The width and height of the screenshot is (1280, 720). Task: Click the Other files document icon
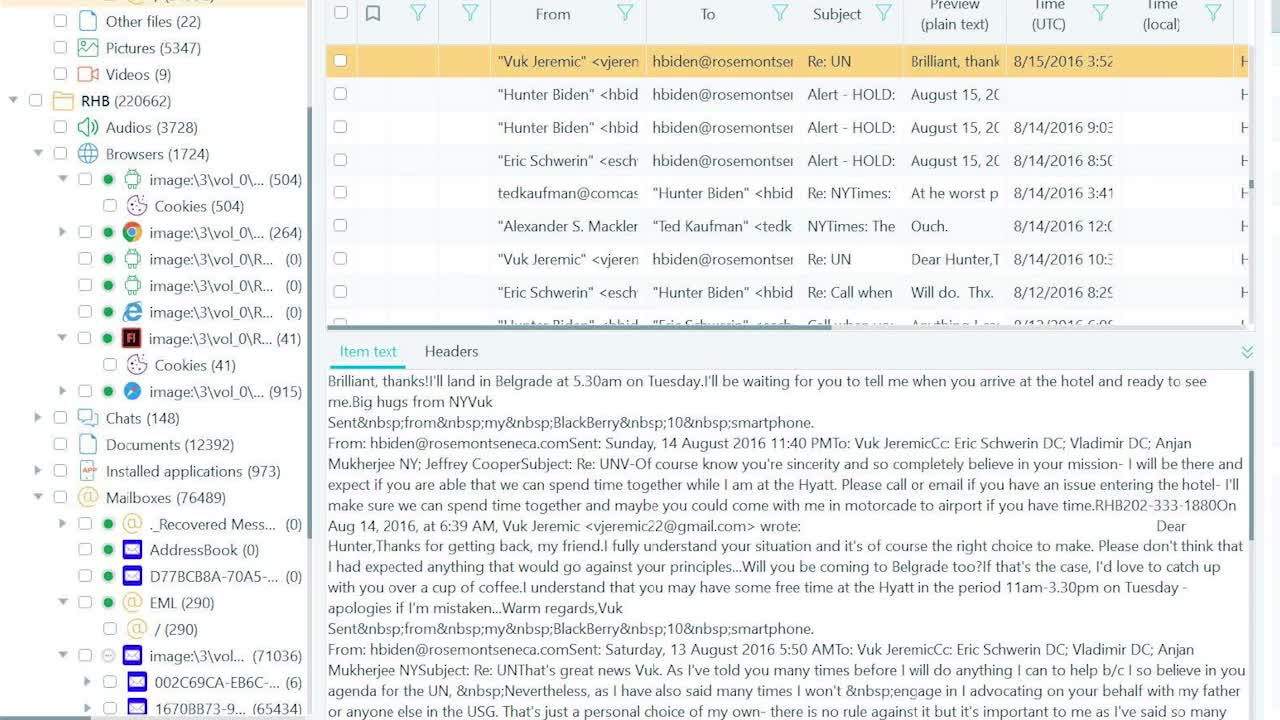88,21
